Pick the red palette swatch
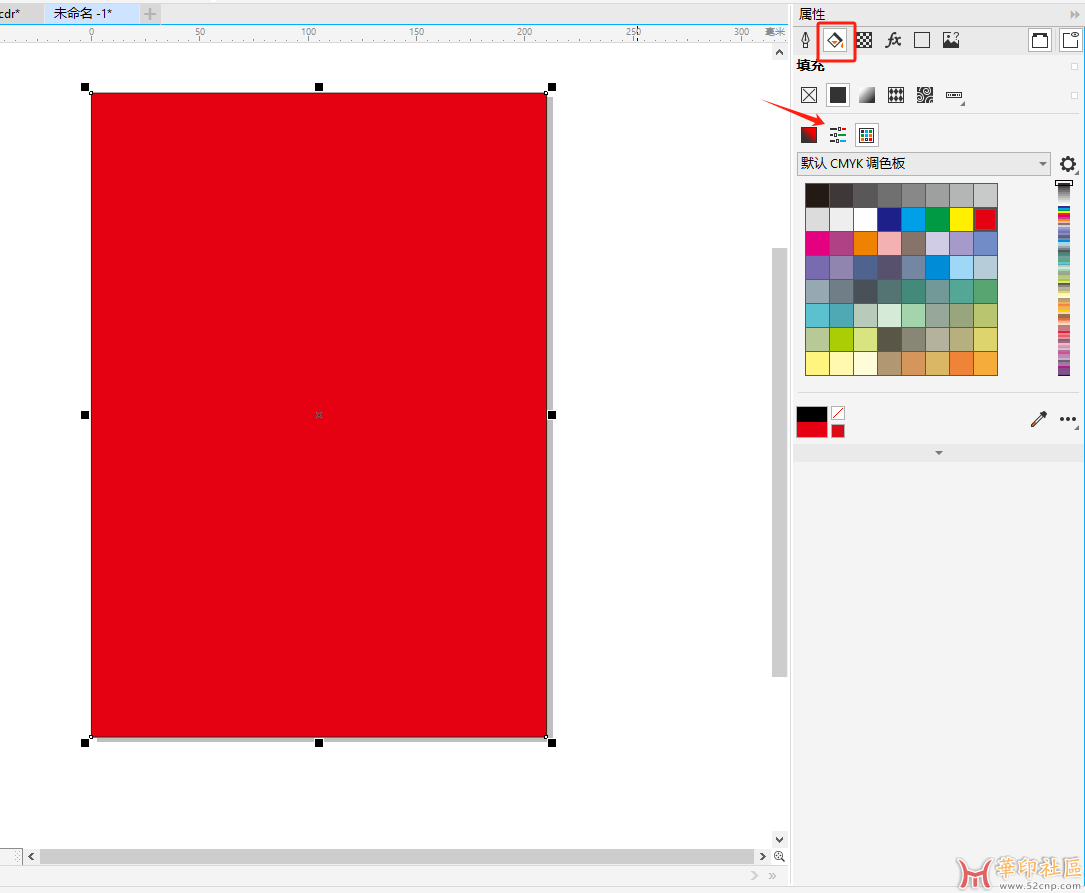Viewport: 1085px width, 893px height. (x=985, y=219)
